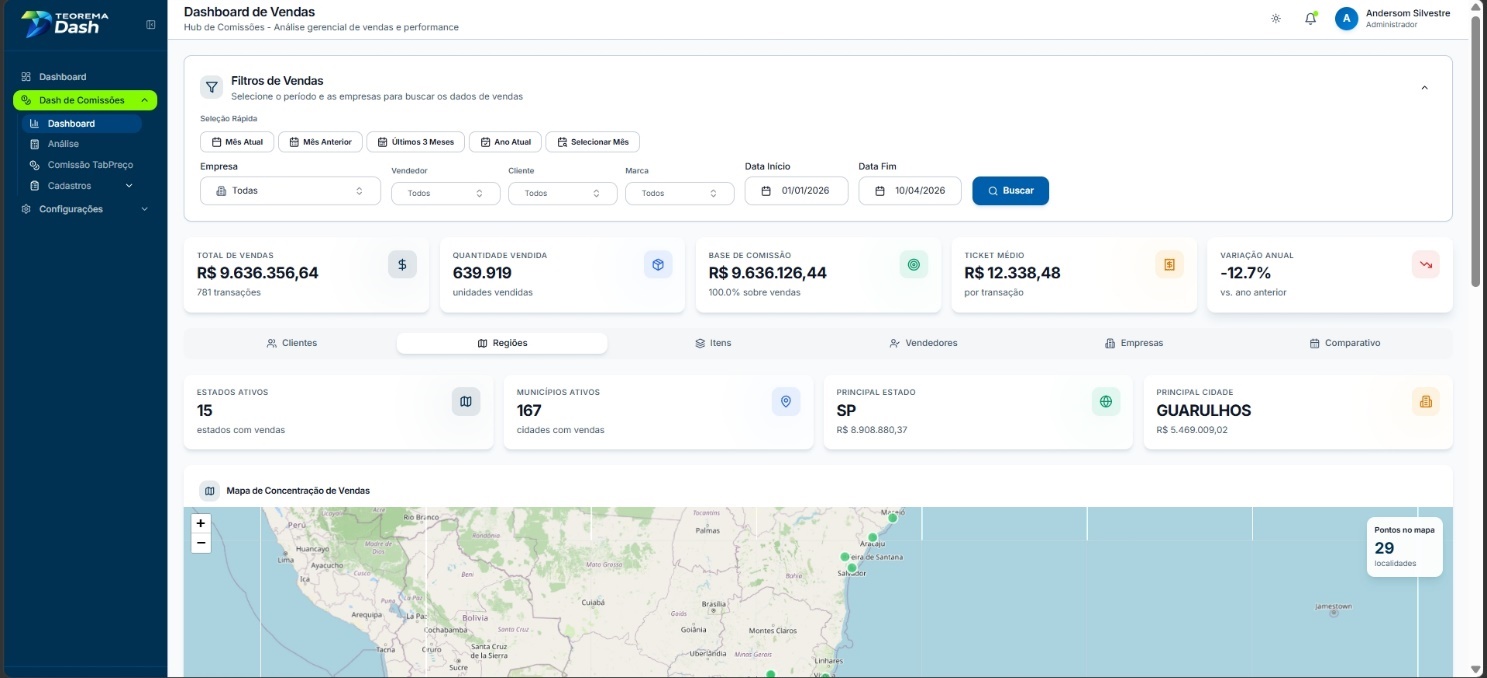This screenshot has height=678, width=1487.
Task: Click the dollar icon in Total de Vendas
Action: pyautogui.click(x=402, y=264)
